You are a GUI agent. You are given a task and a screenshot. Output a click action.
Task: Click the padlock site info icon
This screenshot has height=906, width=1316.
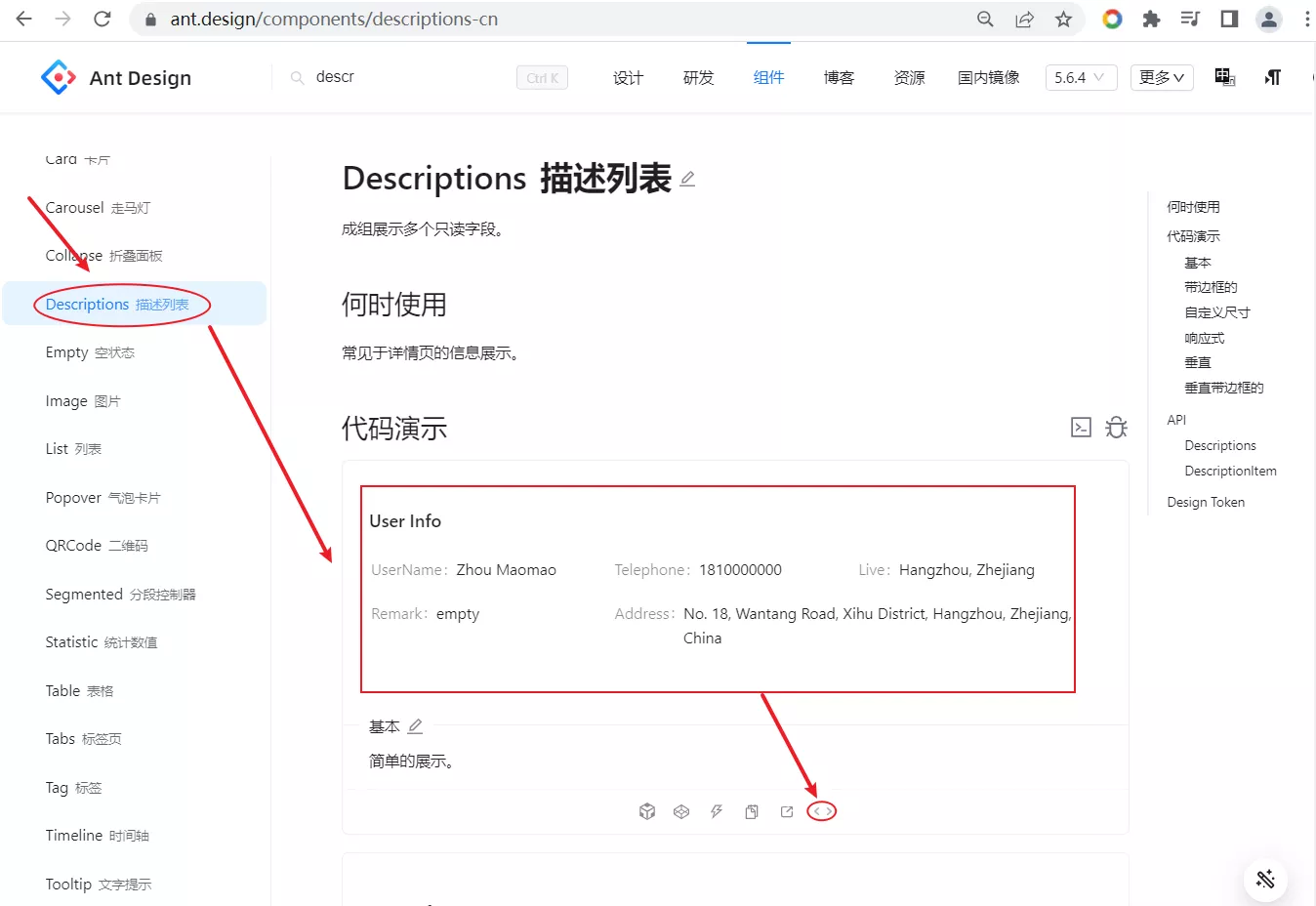(150, 20)
